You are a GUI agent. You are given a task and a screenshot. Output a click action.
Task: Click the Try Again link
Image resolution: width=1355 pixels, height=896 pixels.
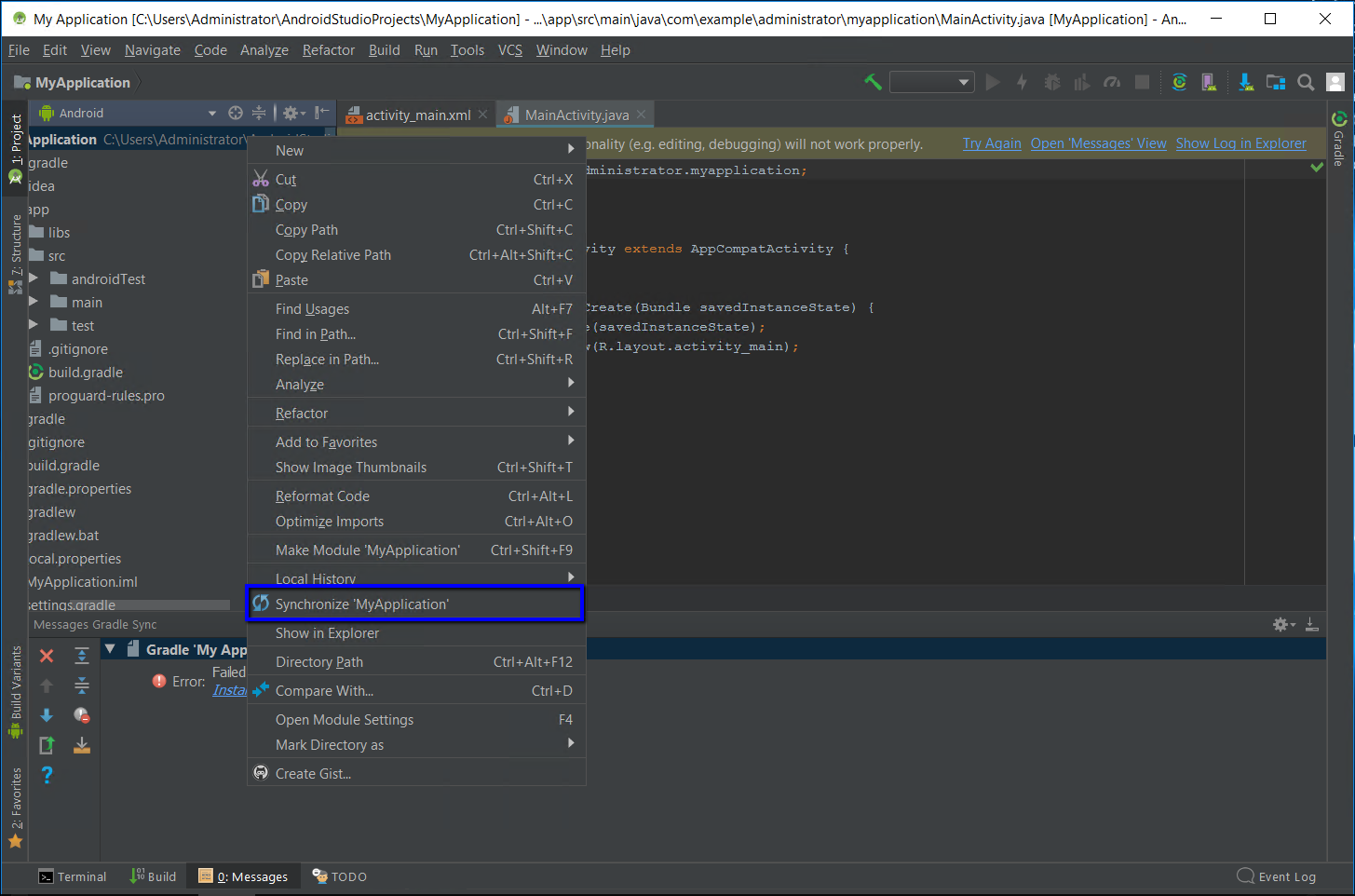click(x=992, y=143)
